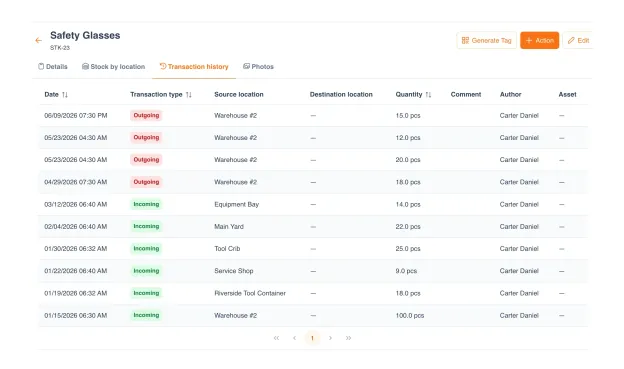Click the 9.0 pcs quantity cell

pos(406,271)
